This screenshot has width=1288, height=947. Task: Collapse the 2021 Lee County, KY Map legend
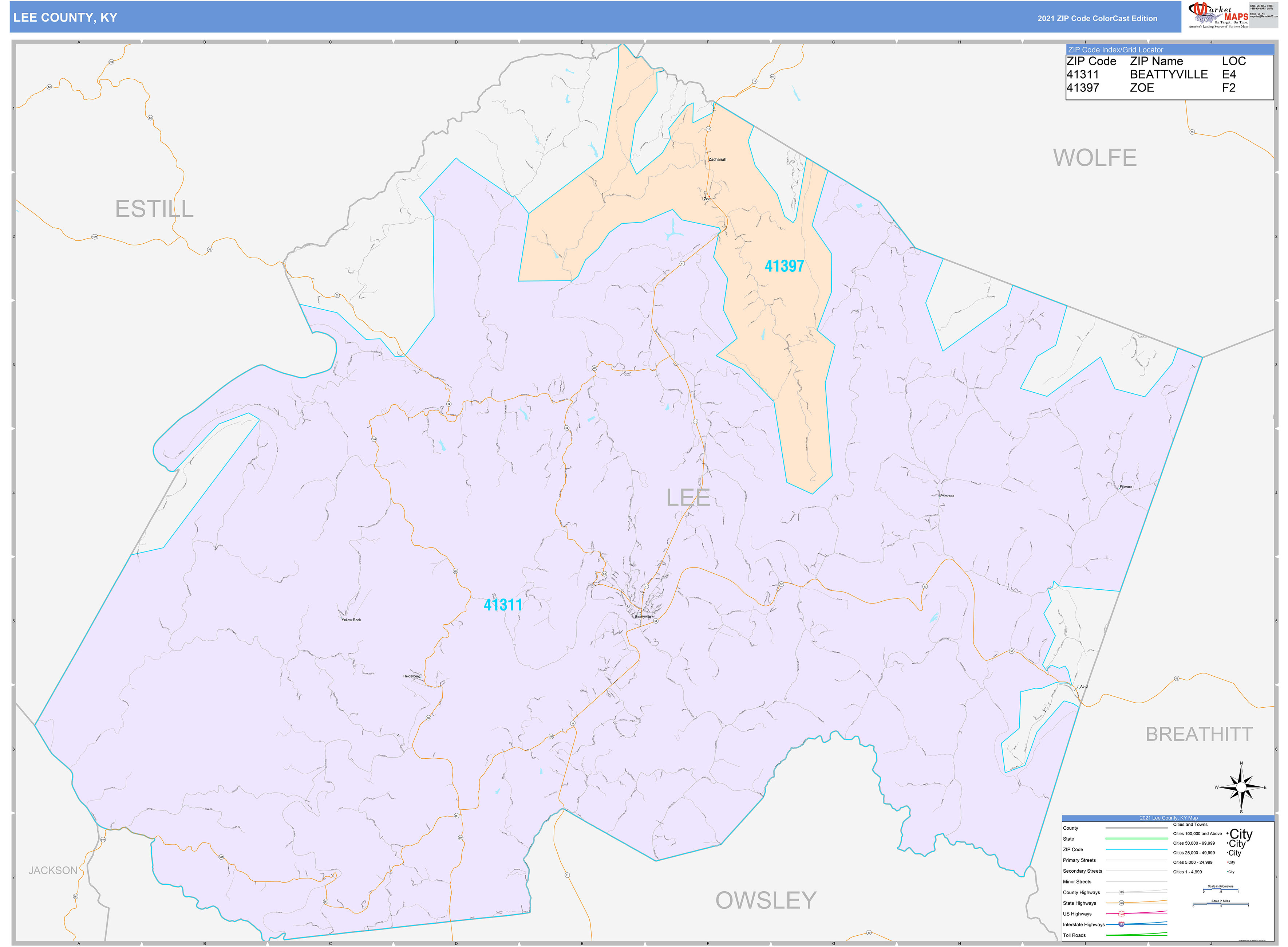[x=1169, y=818]
